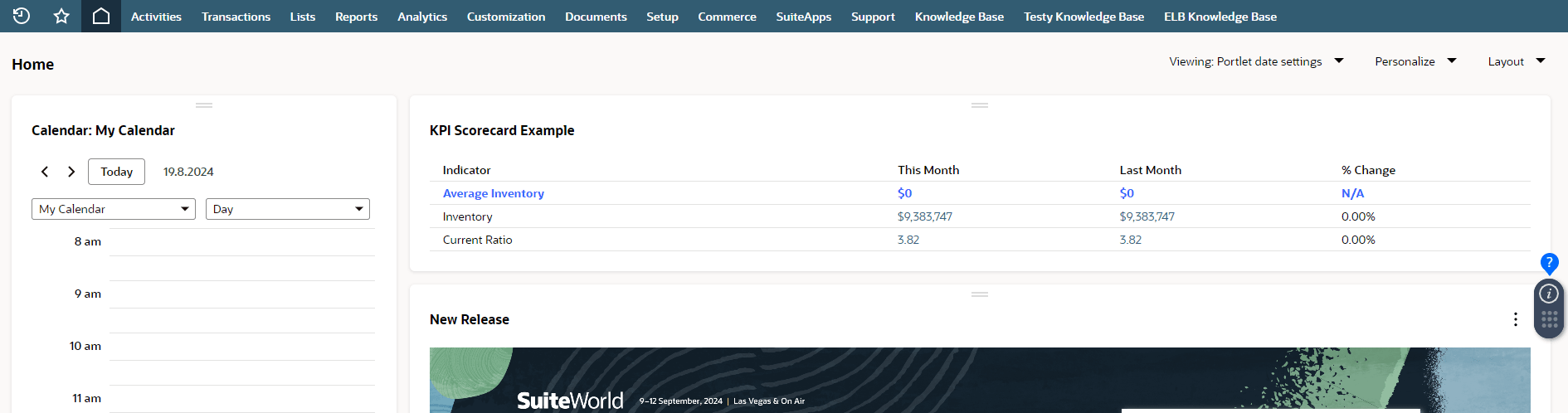Click the 8 am calendar slot
1568x413 pixels.
242,243
